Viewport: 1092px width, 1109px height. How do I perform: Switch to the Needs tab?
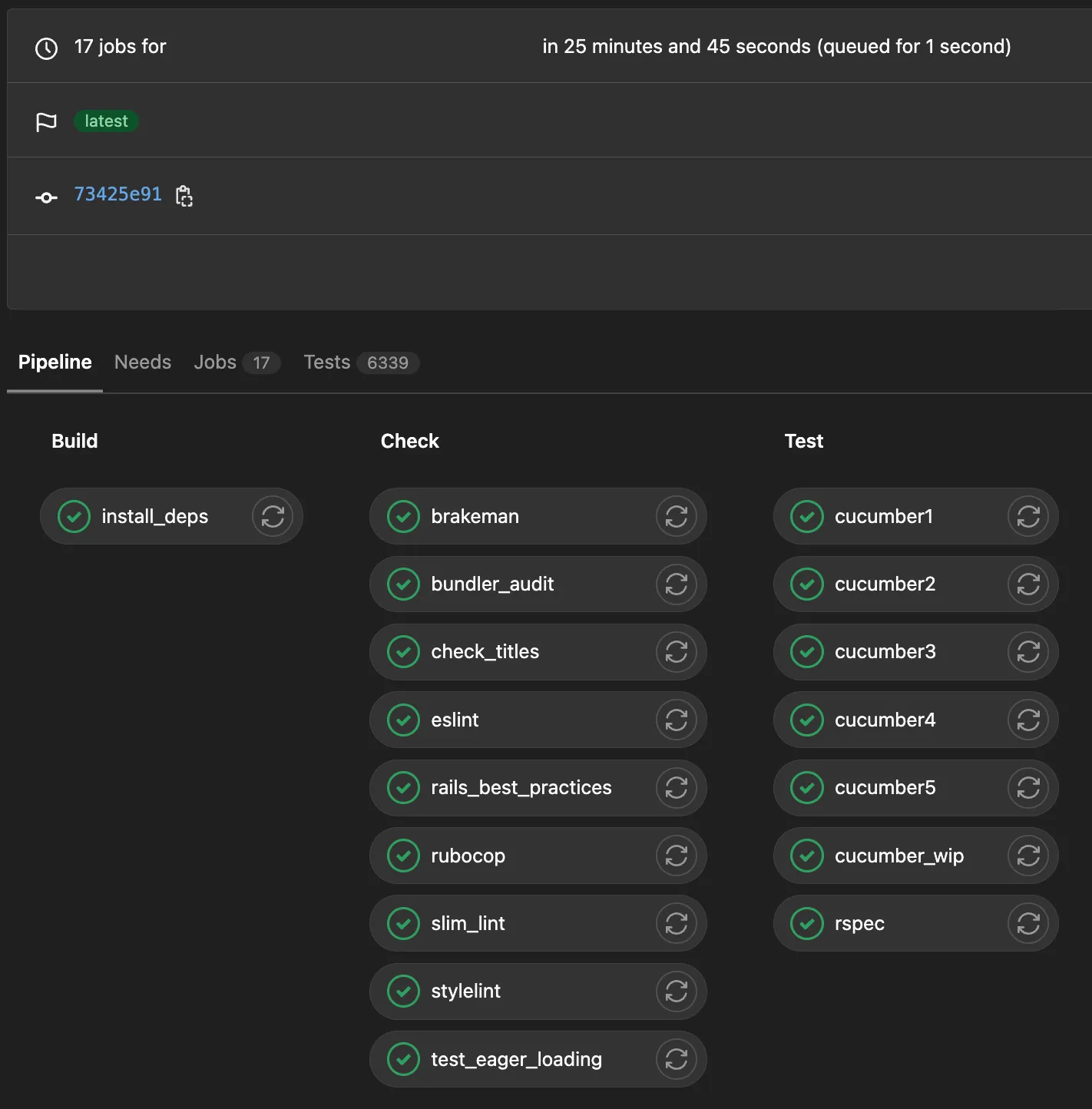[x=142, y=362]
